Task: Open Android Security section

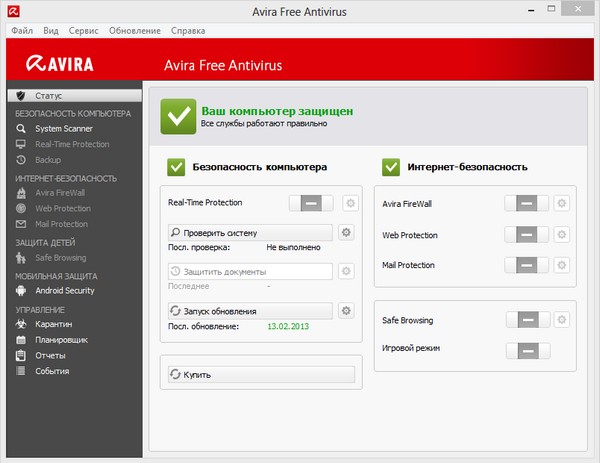Action: 64,290
